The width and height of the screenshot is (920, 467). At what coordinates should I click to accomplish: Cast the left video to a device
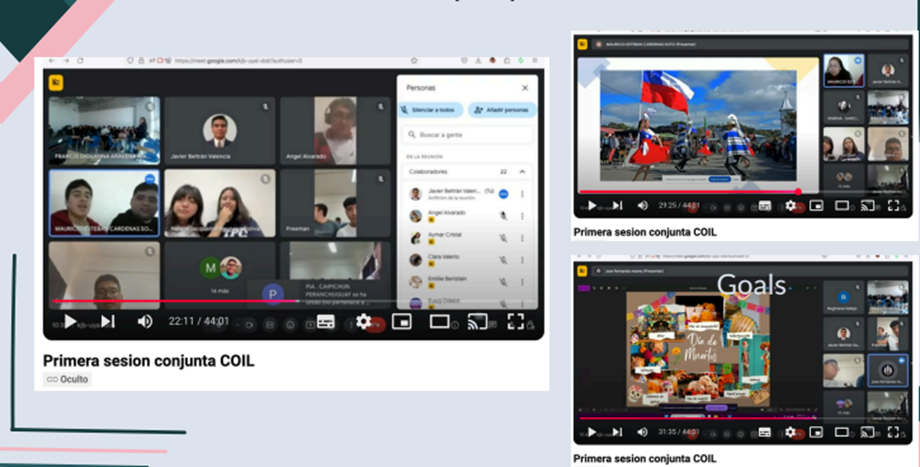pyautogui.click(x=478, y=322)
